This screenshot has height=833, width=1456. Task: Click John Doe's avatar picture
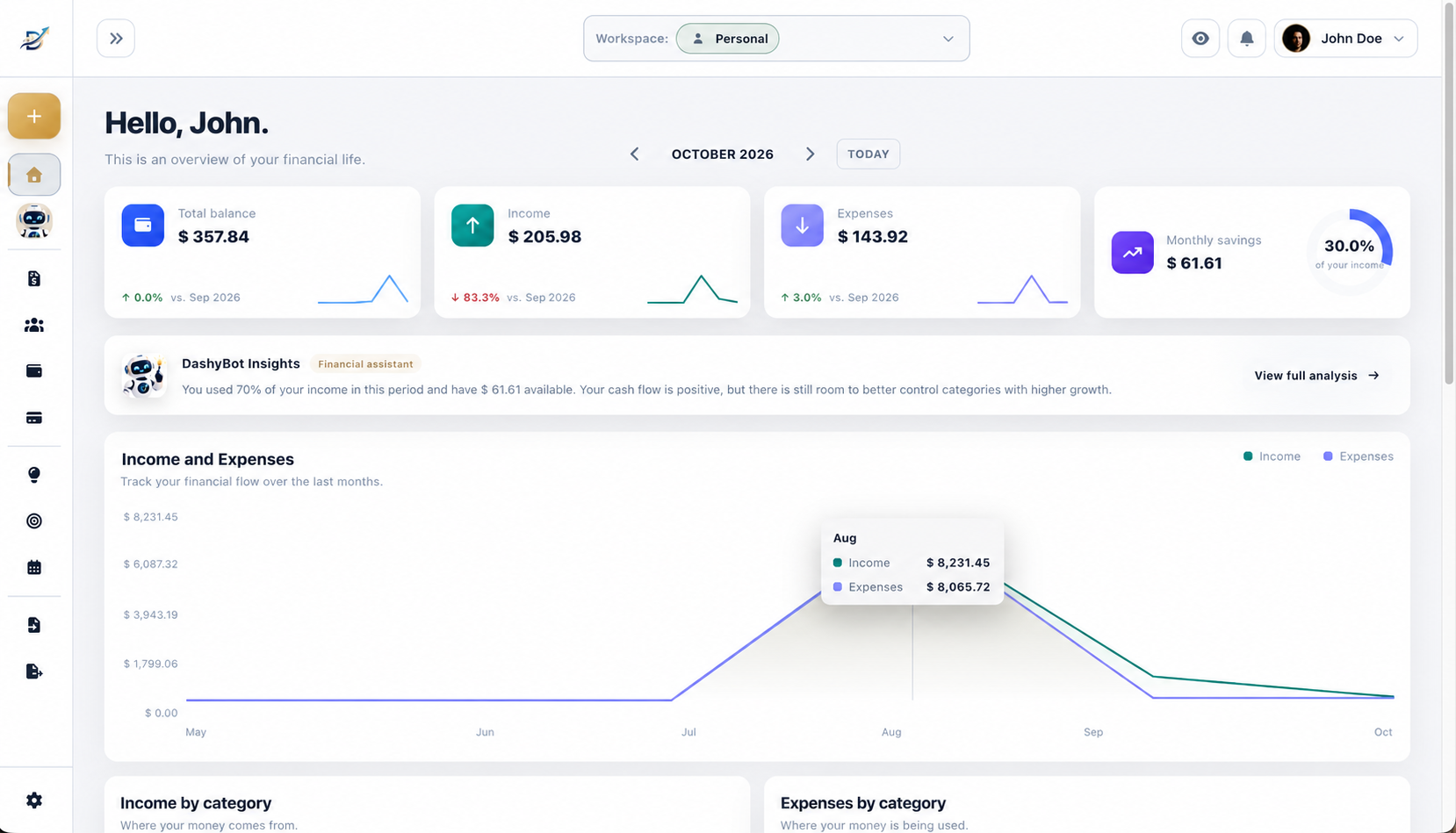click(x=1296, y=39)
